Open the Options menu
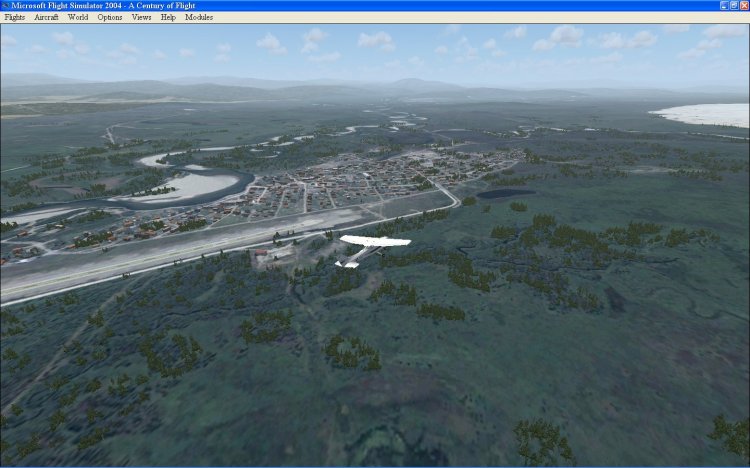750x468 pixels. click(x=110, y=17)
